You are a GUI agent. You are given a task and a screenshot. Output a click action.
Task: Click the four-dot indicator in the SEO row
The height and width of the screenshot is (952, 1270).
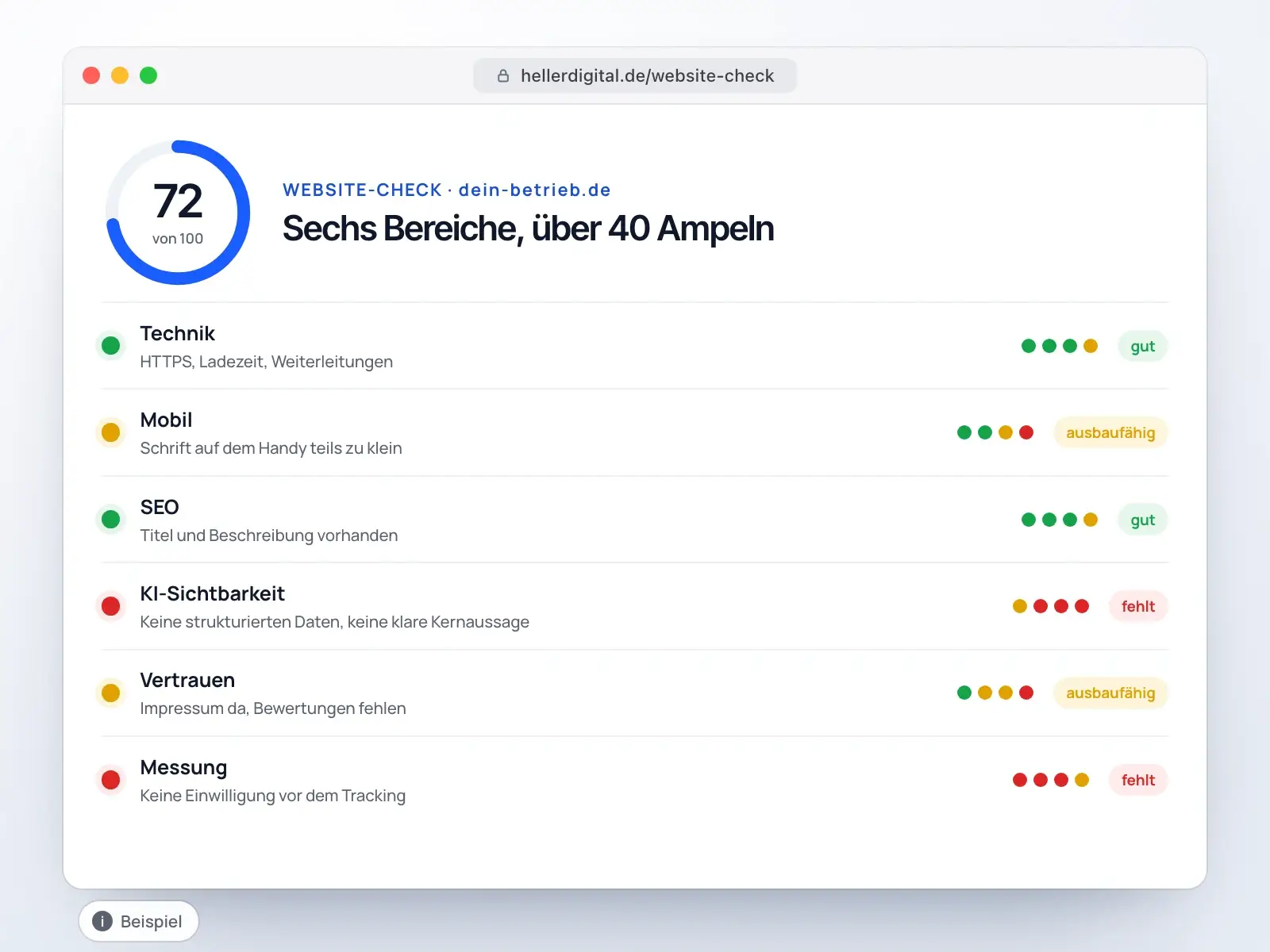1060,520
